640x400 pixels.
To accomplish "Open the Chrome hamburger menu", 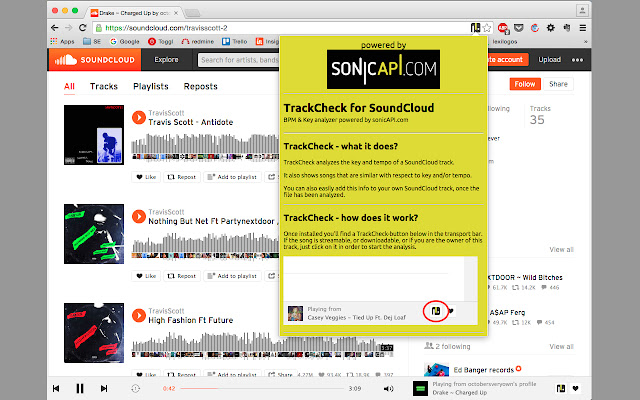I will point(583,28).
